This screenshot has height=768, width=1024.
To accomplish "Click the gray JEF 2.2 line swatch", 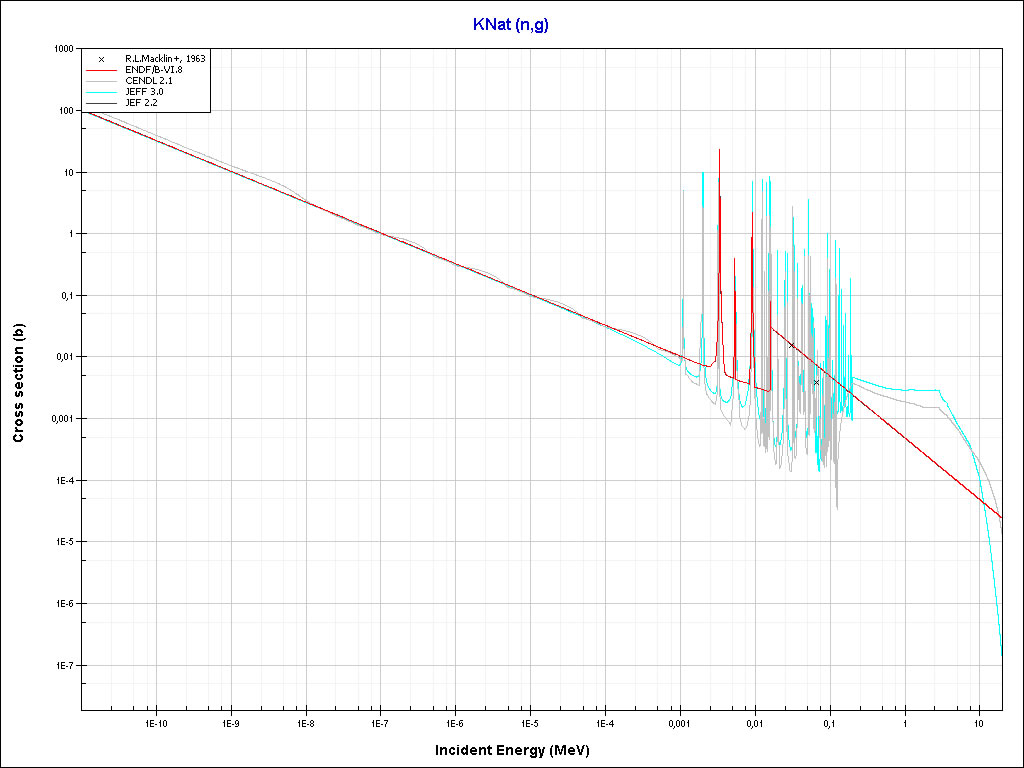I will pyautogui.click(x=102, y=103).
